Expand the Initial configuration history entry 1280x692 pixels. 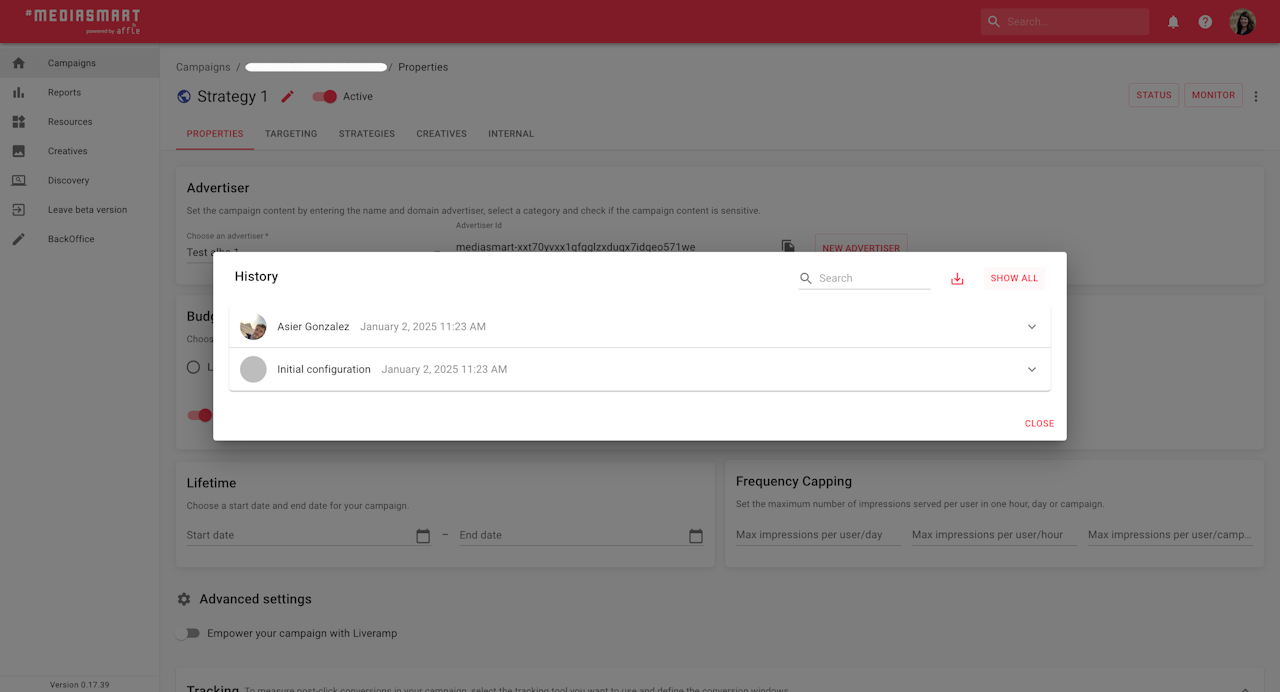click(x=1032, y=369)
